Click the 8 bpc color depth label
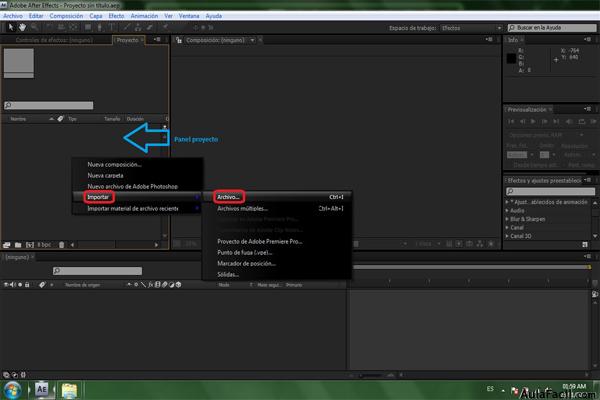This screenshot has width=600, height=400. click(x=44, y=244)
